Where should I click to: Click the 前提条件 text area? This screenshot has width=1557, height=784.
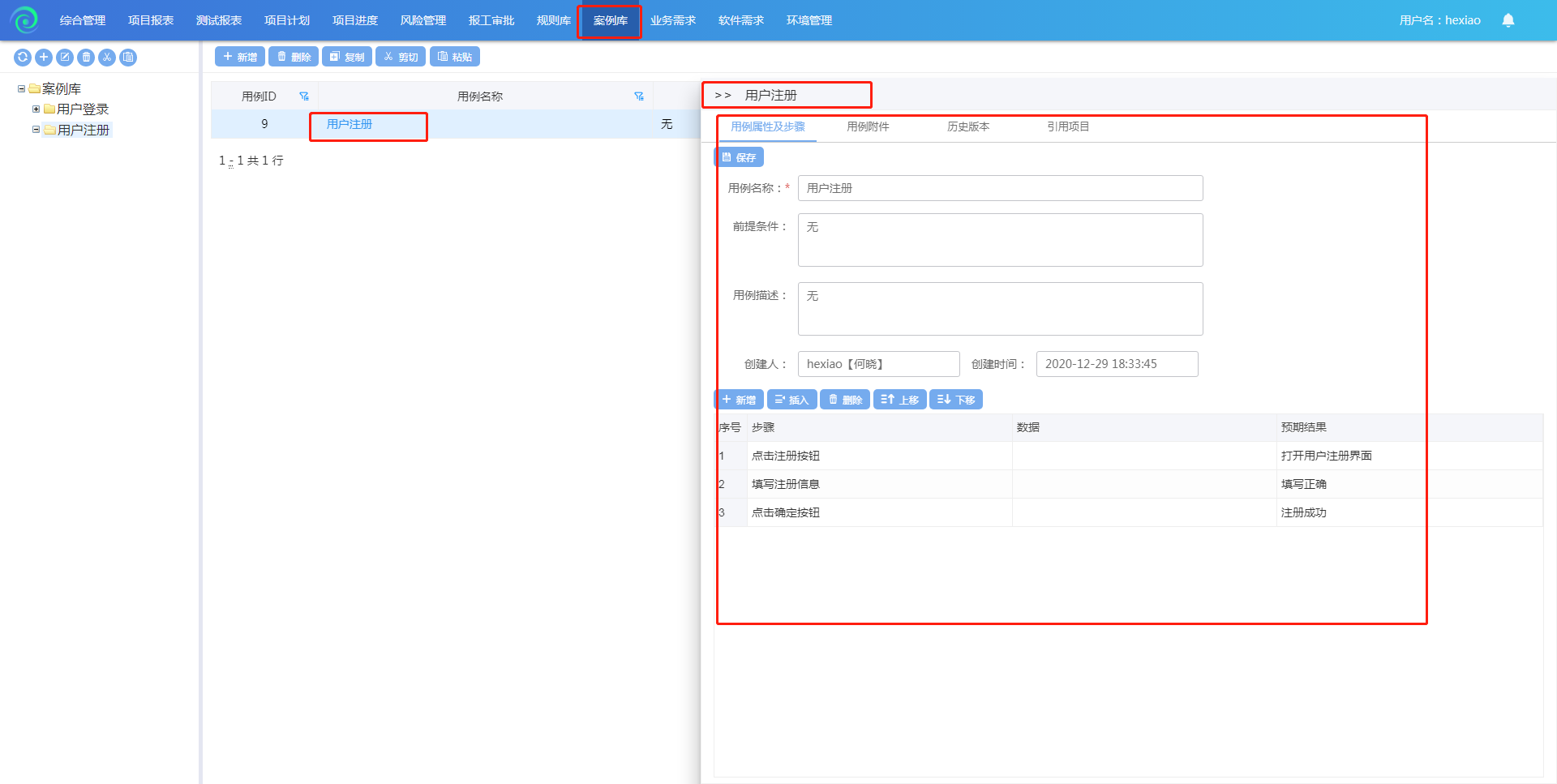coord(1000,240)
